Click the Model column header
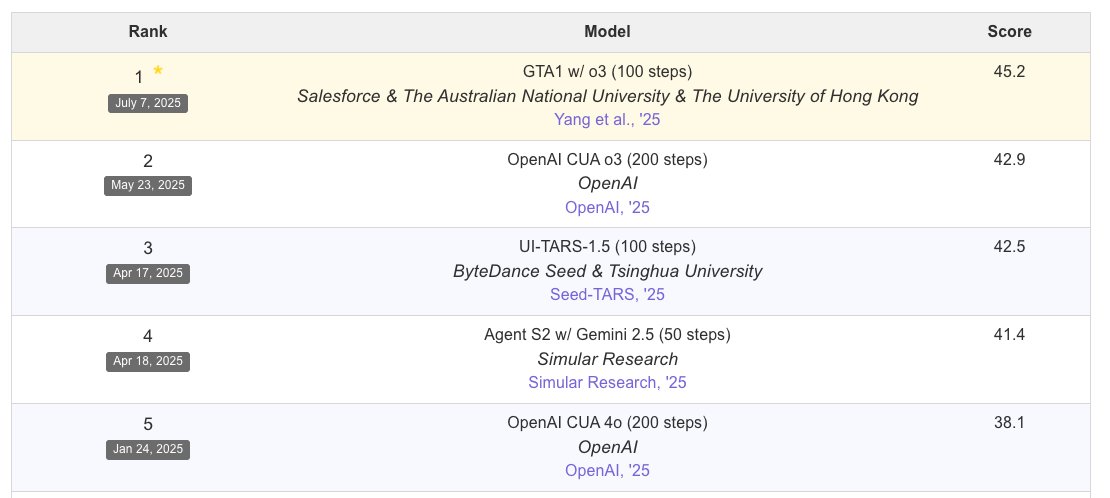The height and width of the screenshot is (498, 1110). (607, 32)
